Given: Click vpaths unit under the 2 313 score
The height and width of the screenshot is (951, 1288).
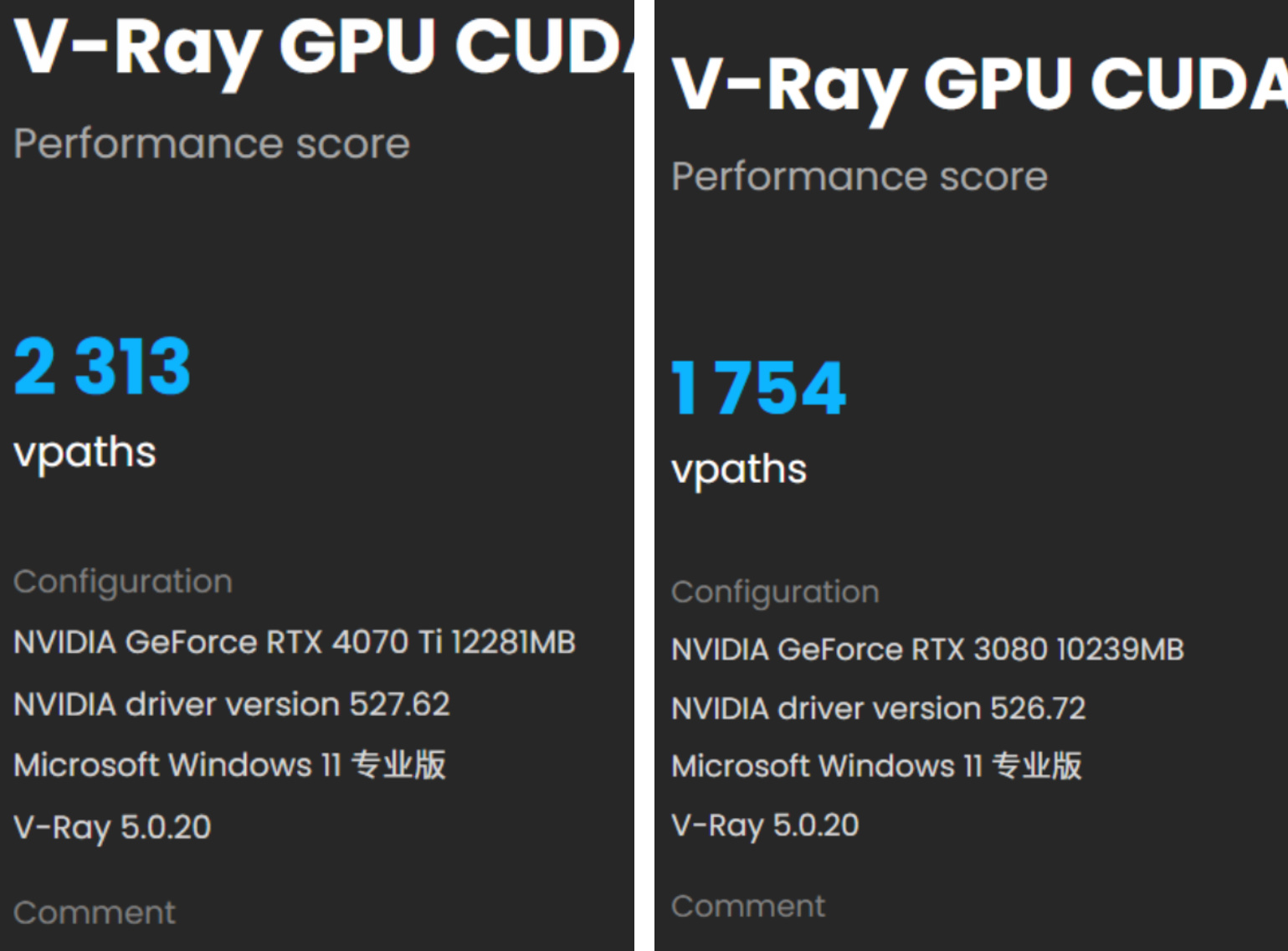Looking at the screenshot, I should coord(85,453).
